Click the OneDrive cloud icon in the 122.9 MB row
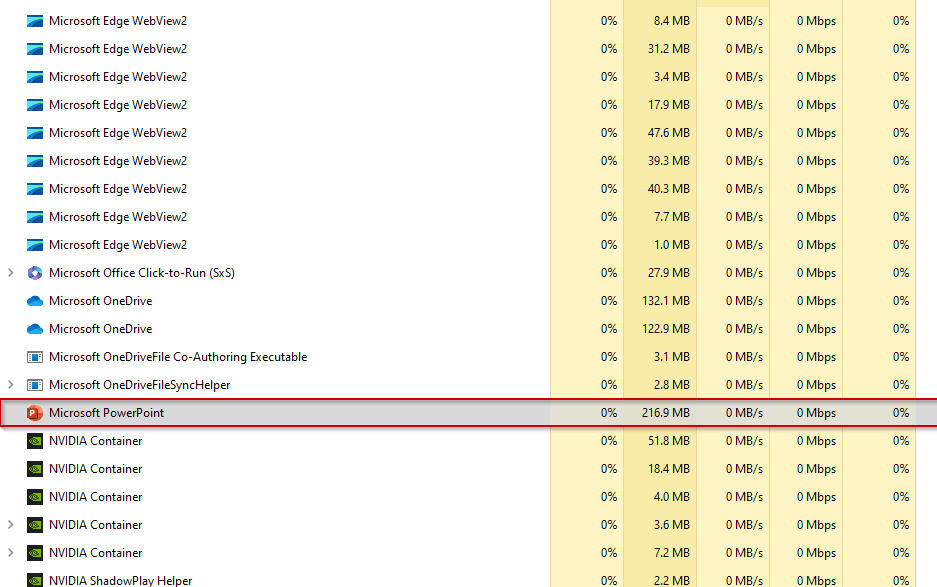The width and height of the screenshot is (937, 587). click(35, 329)
